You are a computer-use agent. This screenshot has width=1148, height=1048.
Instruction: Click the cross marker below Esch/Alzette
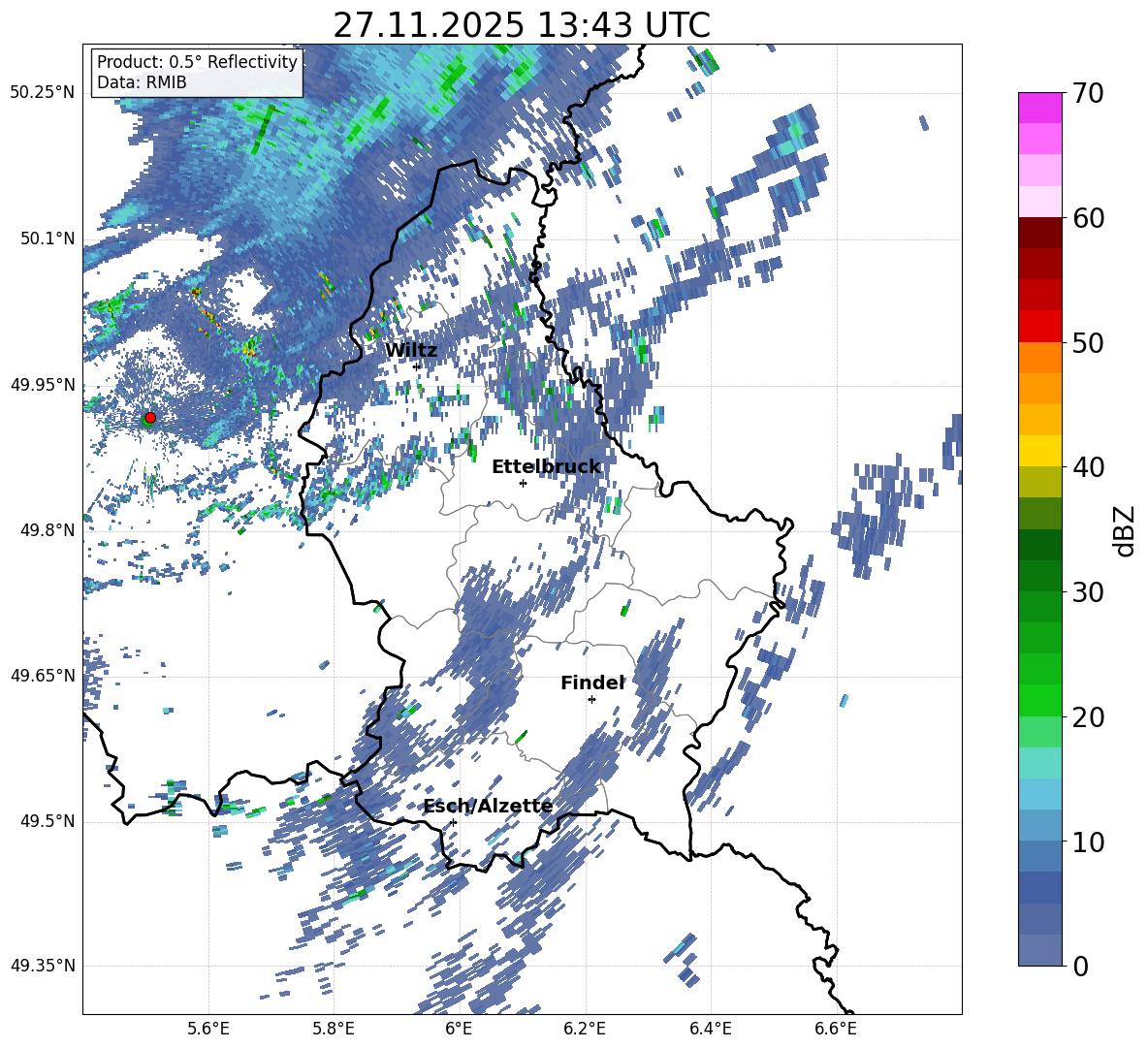pos(453,822)
